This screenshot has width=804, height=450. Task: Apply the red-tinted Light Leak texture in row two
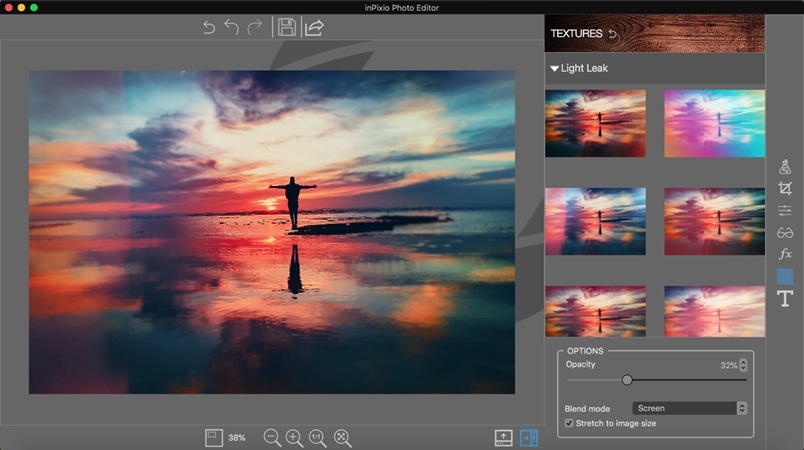tap(714, 221)
